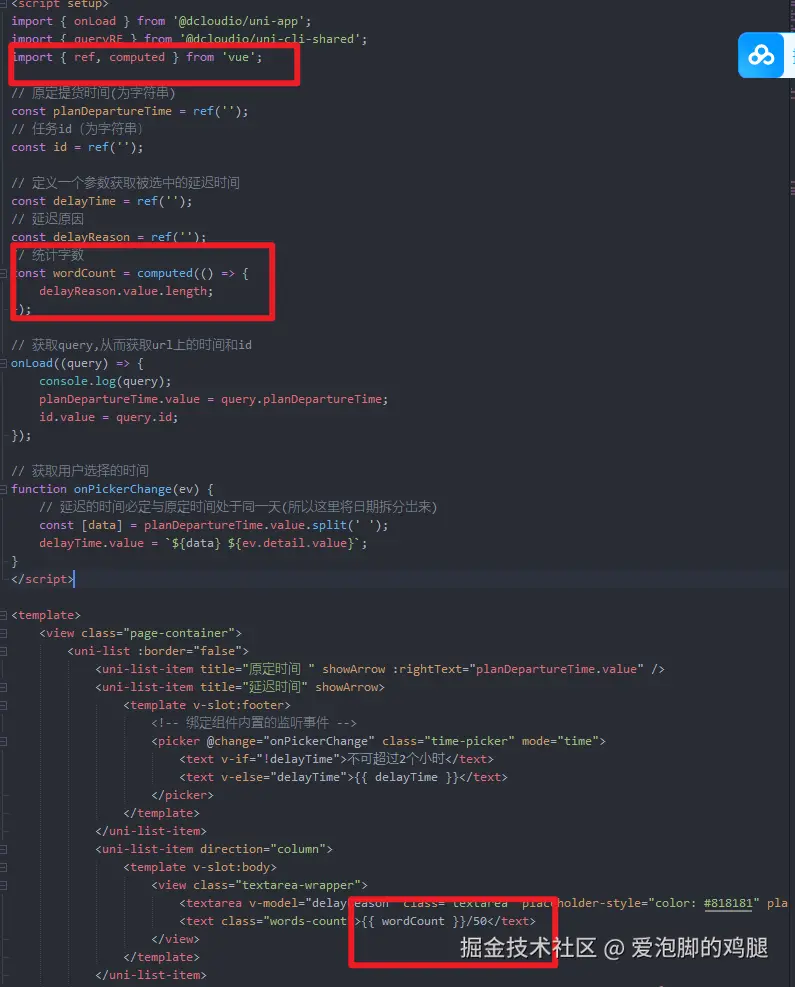
Task: Click the comment 延迟原因
Action: pos(47,219)
